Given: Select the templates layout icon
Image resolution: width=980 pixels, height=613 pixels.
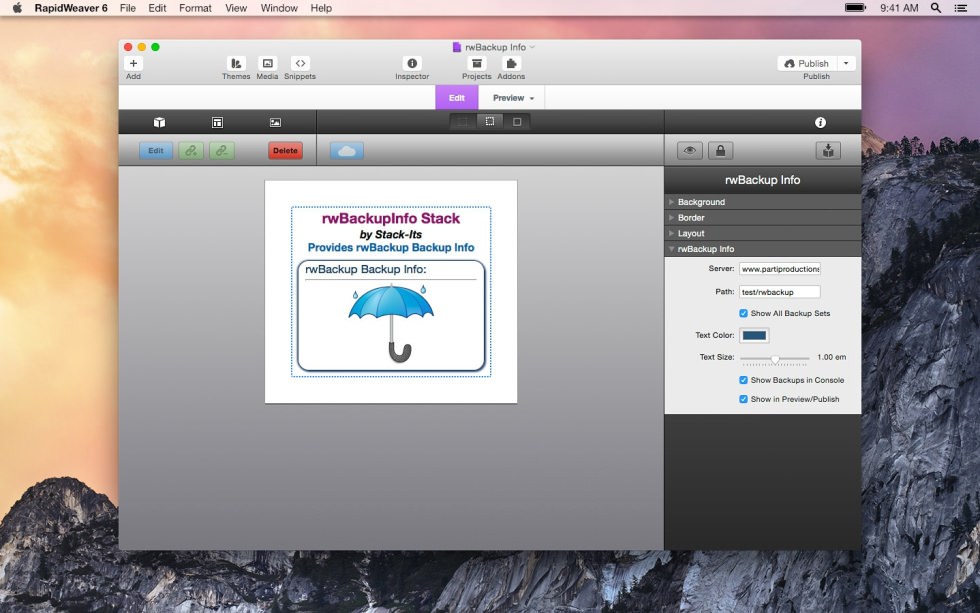Looking at the screenshot, I should [217, 122].
